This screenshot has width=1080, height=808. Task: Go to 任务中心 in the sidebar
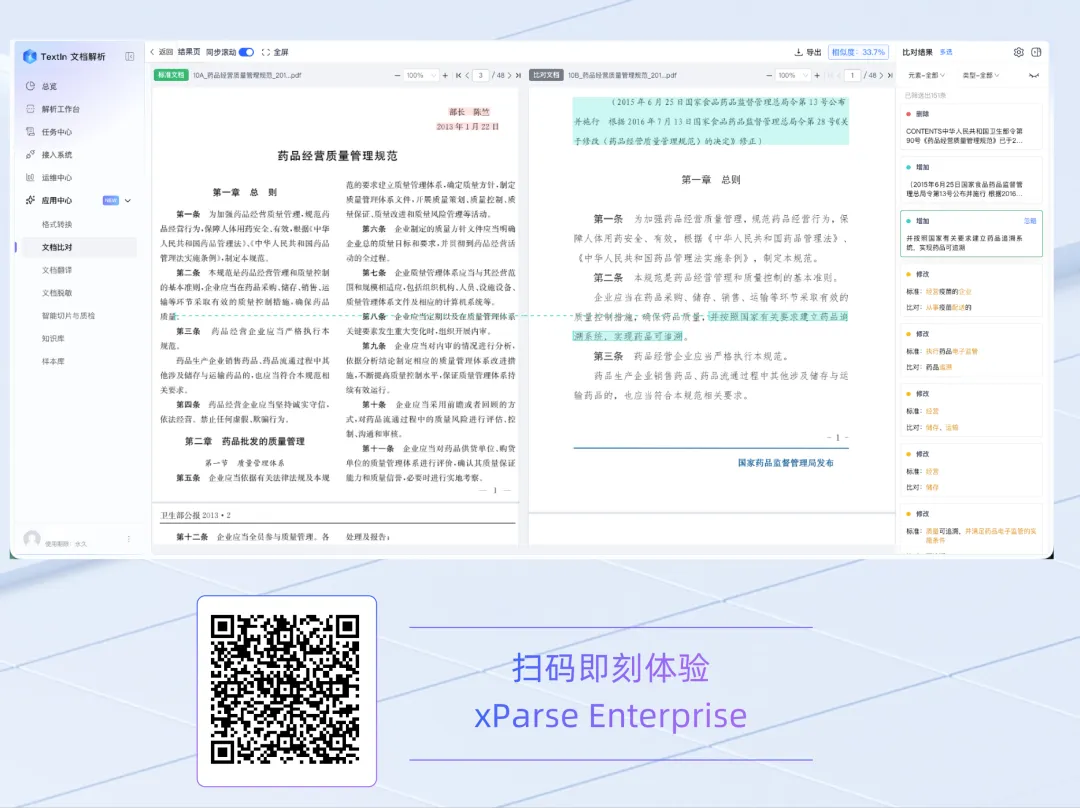tap(56, 132)
